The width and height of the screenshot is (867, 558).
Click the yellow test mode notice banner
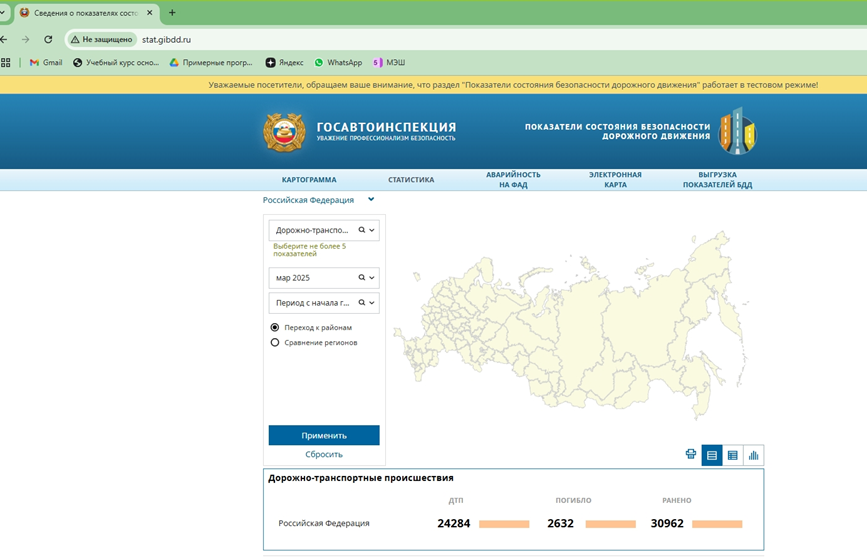(x=434, y=85)
